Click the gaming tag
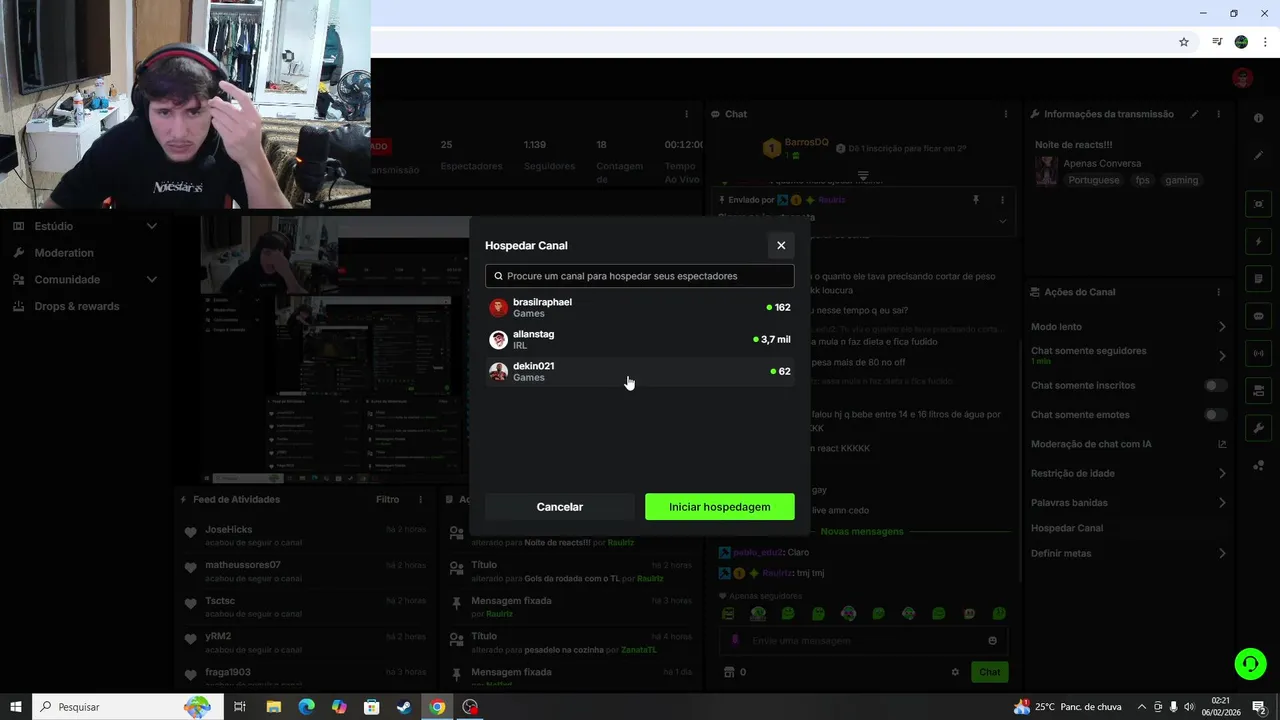This screenshot has width=1280, height=720. click(x=1181, y=180)
